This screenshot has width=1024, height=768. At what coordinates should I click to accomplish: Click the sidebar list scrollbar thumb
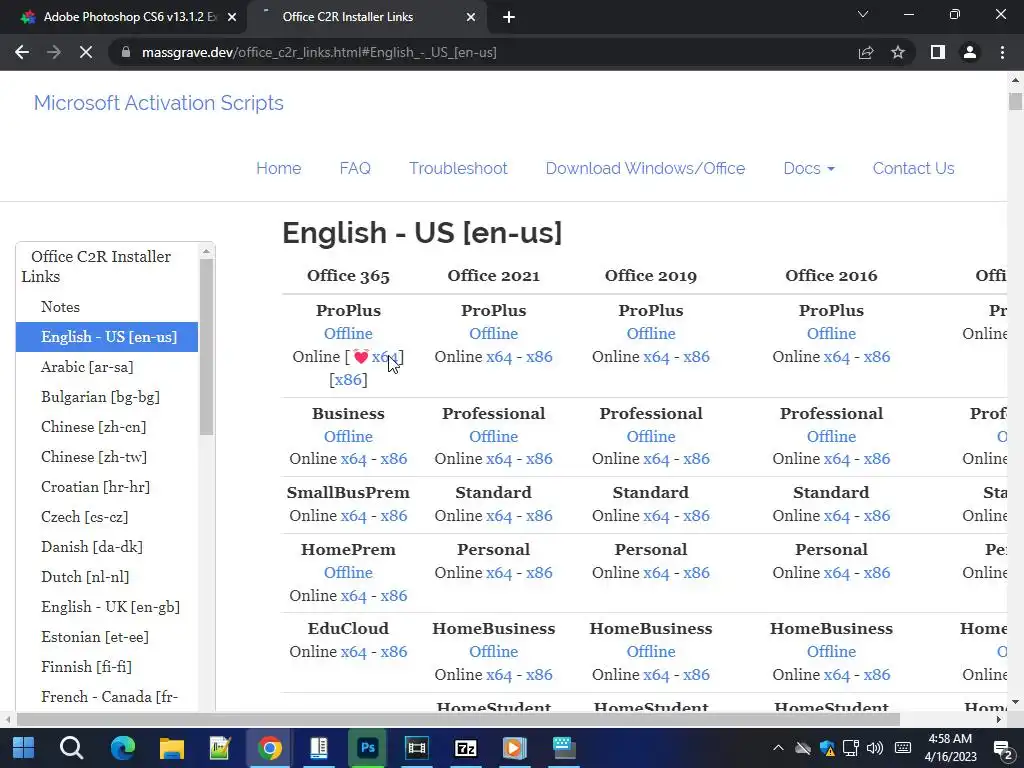click(x=206, y=347)
